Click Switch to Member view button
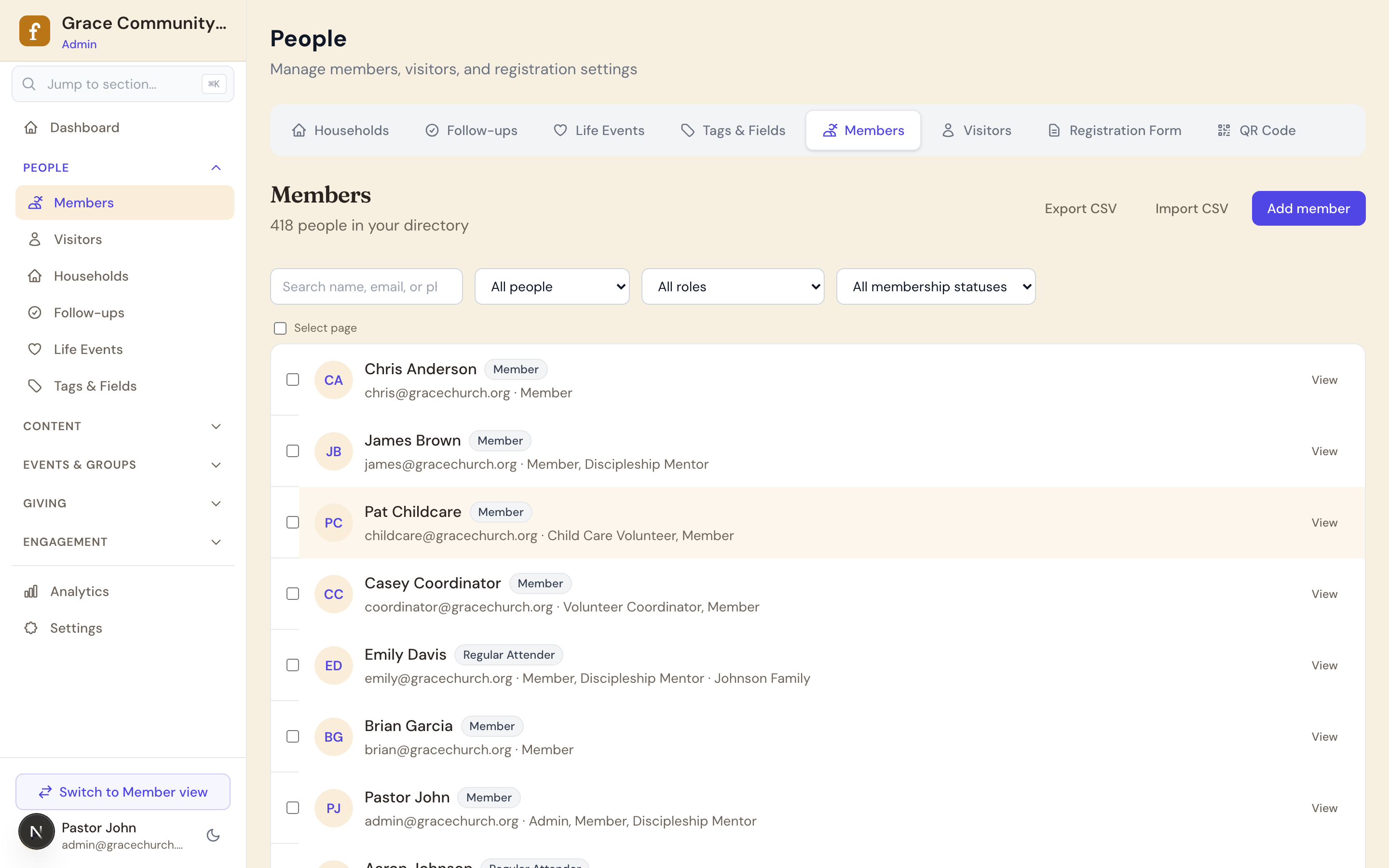 click(x=123, y=792)
